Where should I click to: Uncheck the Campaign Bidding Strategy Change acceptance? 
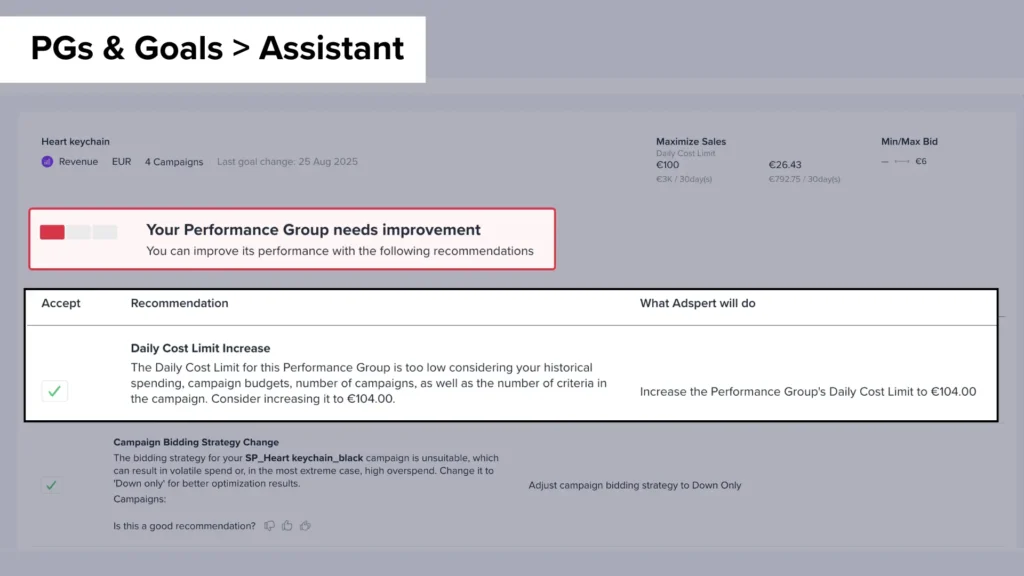pos(55,485)
